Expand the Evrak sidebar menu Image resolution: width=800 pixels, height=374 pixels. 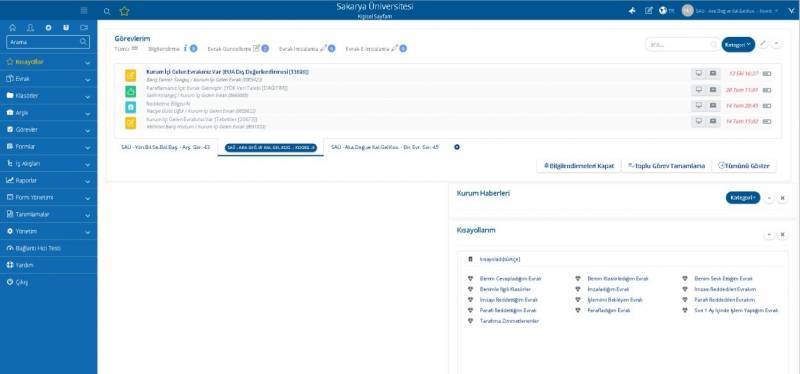pos(48,79)
